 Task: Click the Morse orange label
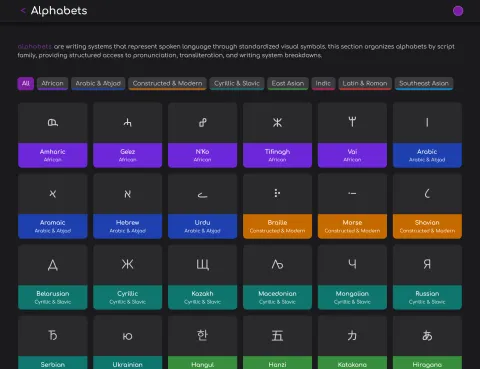[352, 226]
